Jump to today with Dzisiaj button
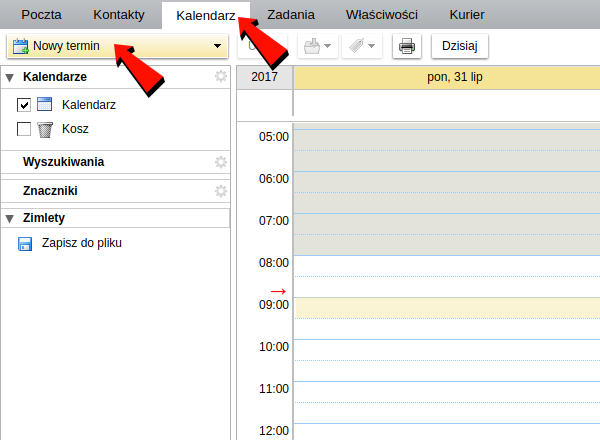 tap(460, 46)
